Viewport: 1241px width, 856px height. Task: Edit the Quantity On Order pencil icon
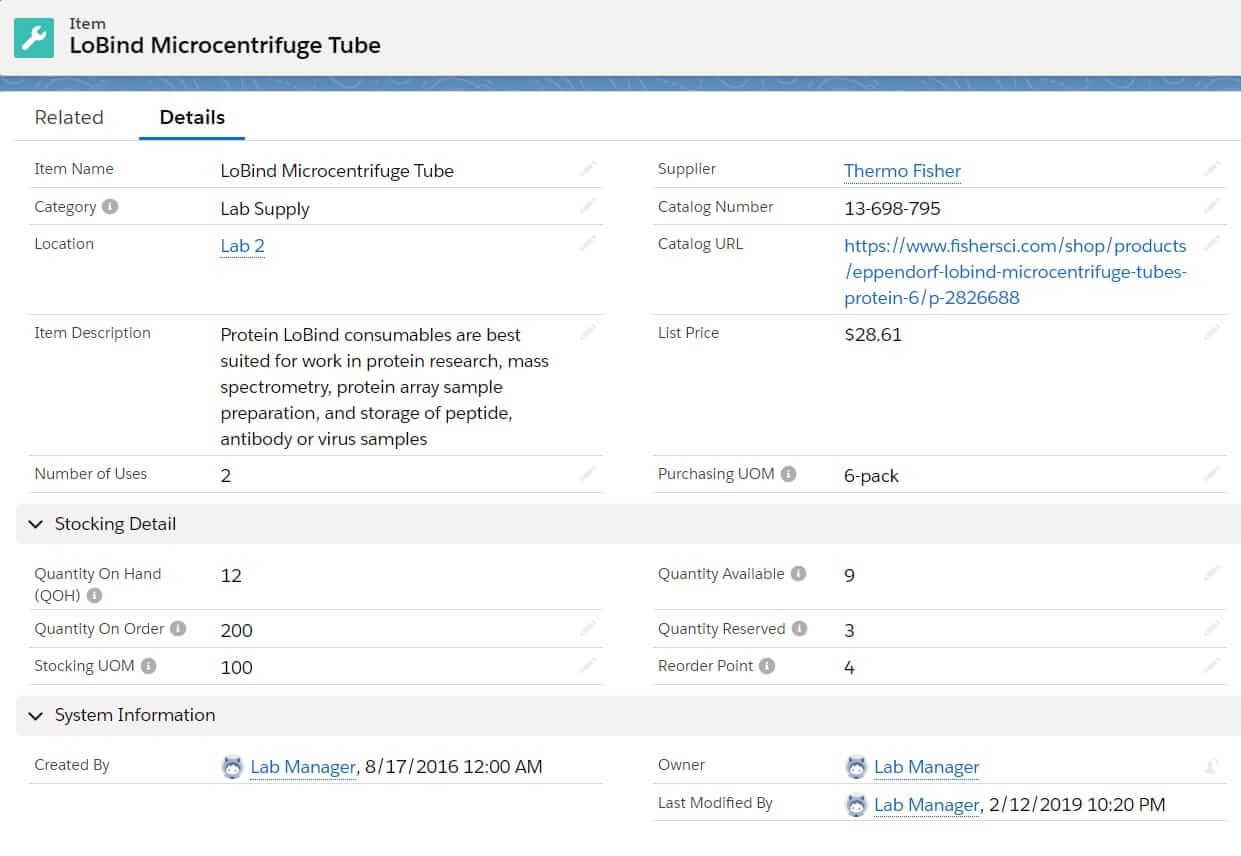click(588, 628)
